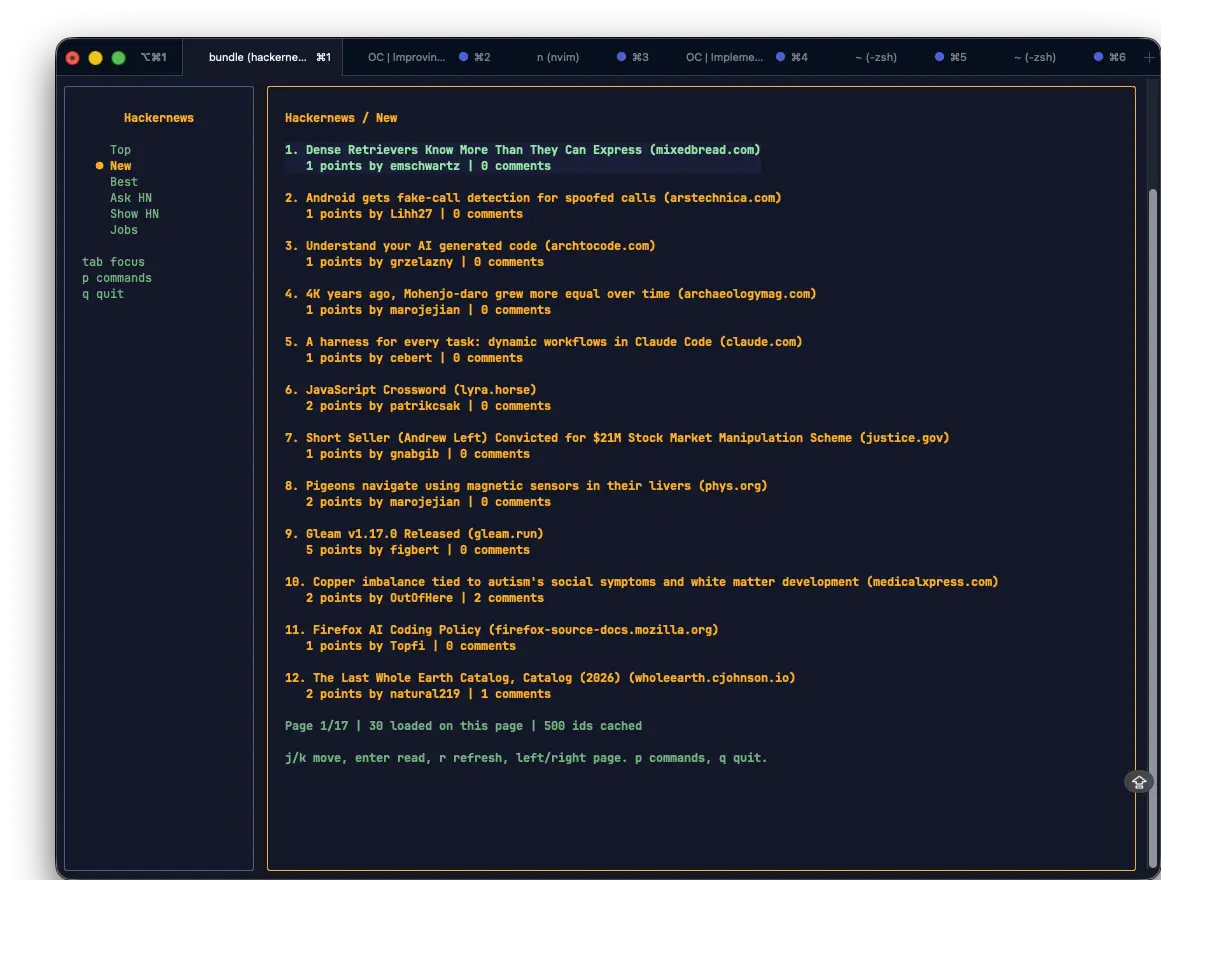Click 2 points by natural219 line

tap(428, 694)
